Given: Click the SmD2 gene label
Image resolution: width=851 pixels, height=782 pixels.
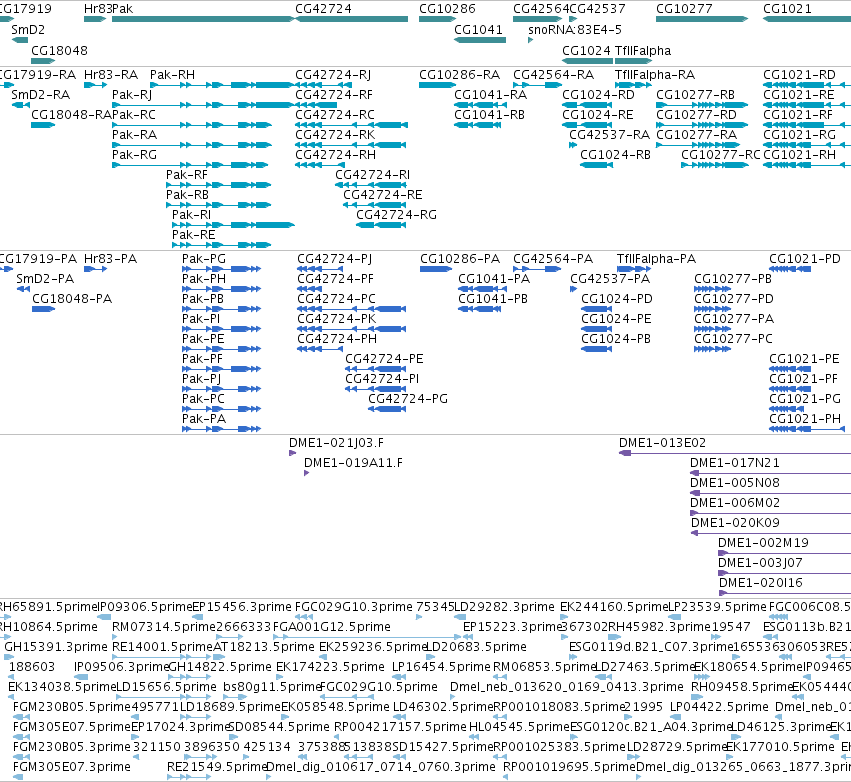Looking at the screenshot, I should coord(28,29).
